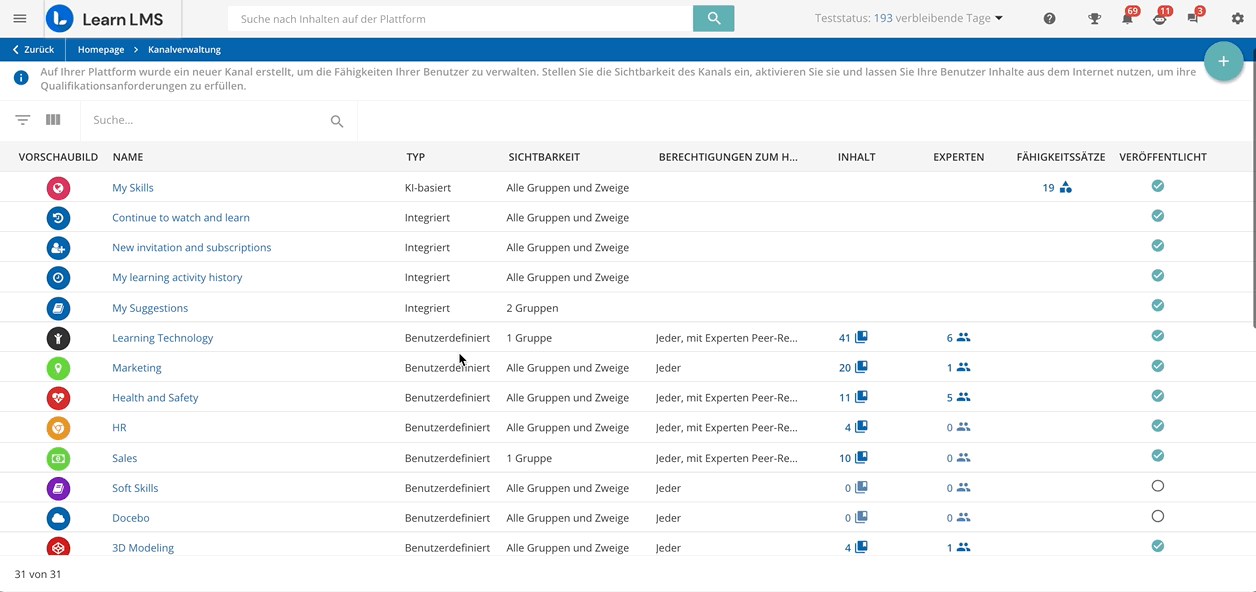This screenshot has width=1256, height=592.
Task: Open the notifications bell icon
Action: click(1127, 19)
